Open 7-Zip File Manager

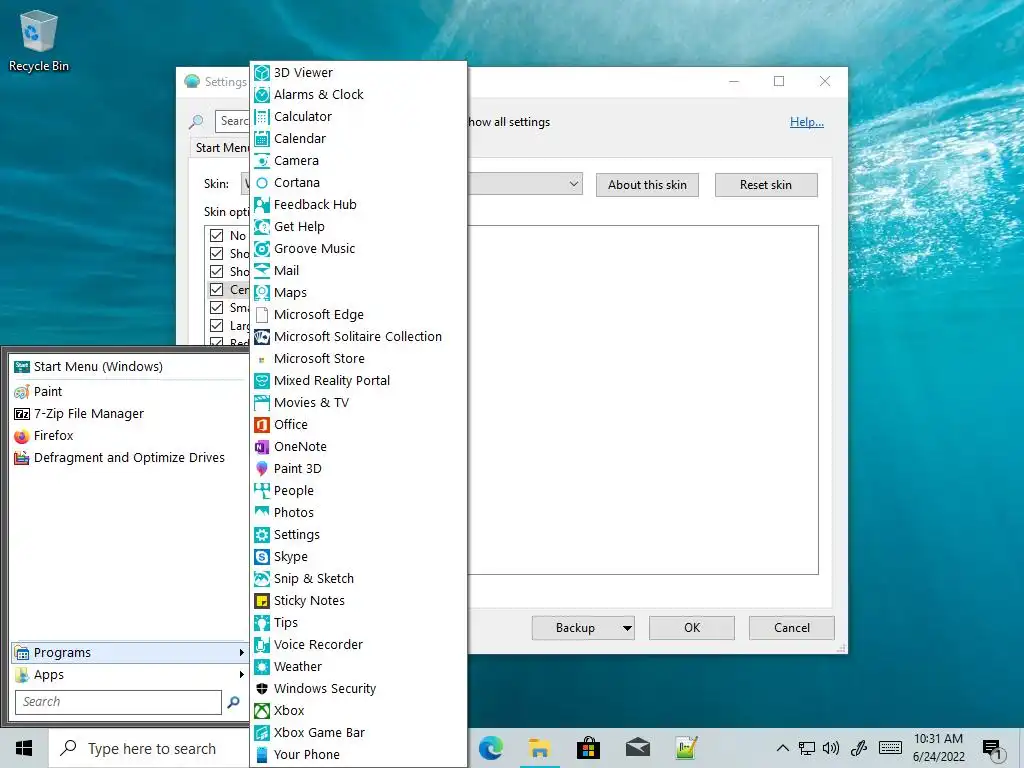(x=129, y=413)
